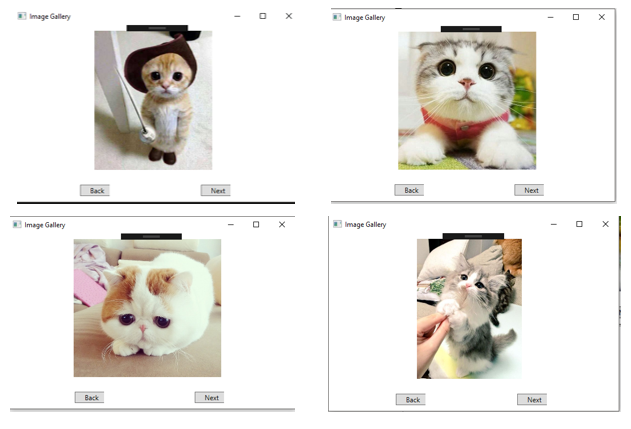This screenshot has width=631, height=429.
Task: Open window menu icon of standing kitten window
Action: click(337, 224)
